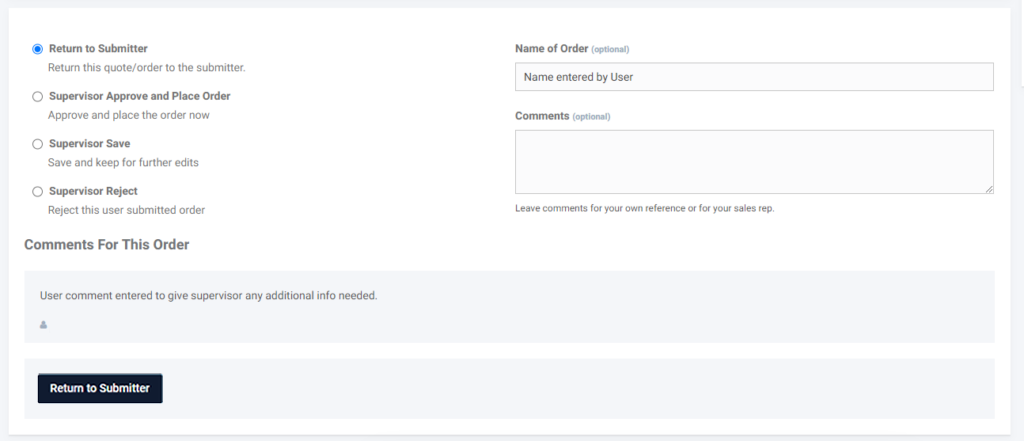Click "Approve and place the order now" description

[128, 115]
